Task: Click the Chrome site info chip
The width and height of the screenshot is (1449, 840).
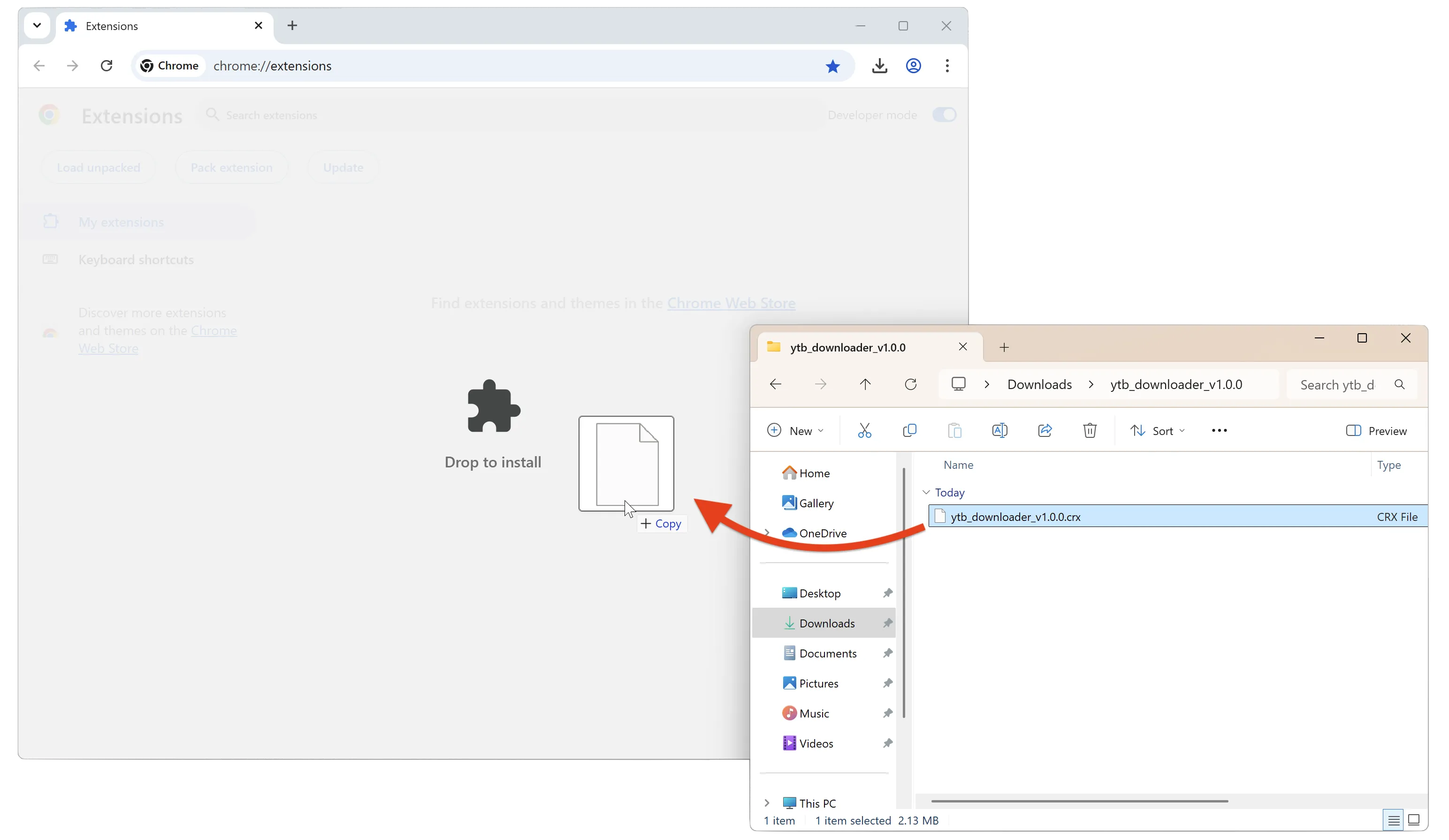Action: pos(170,66)
